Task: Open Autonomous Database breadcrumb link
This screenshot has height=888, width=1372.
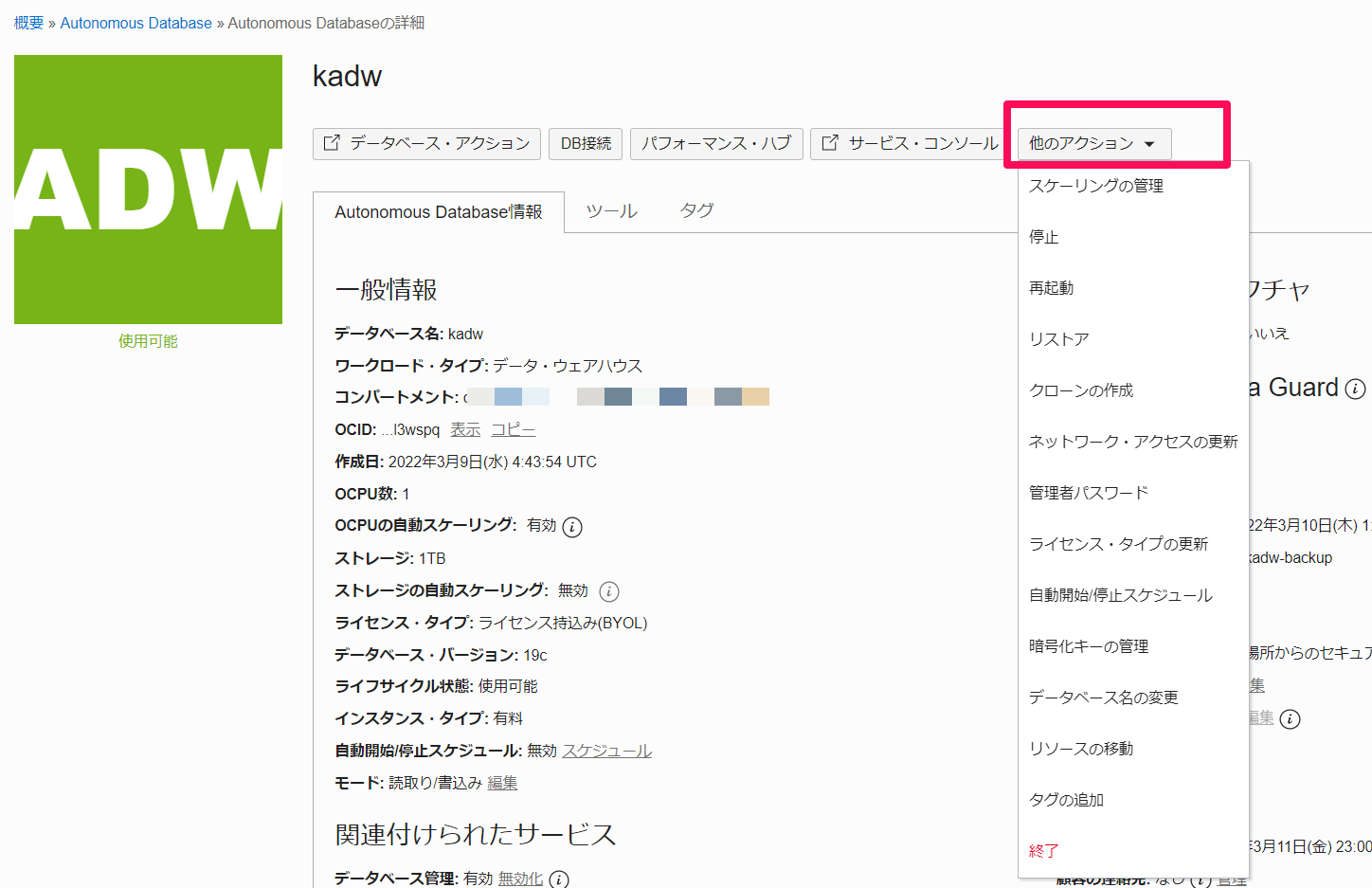Action: coord(136,23)
